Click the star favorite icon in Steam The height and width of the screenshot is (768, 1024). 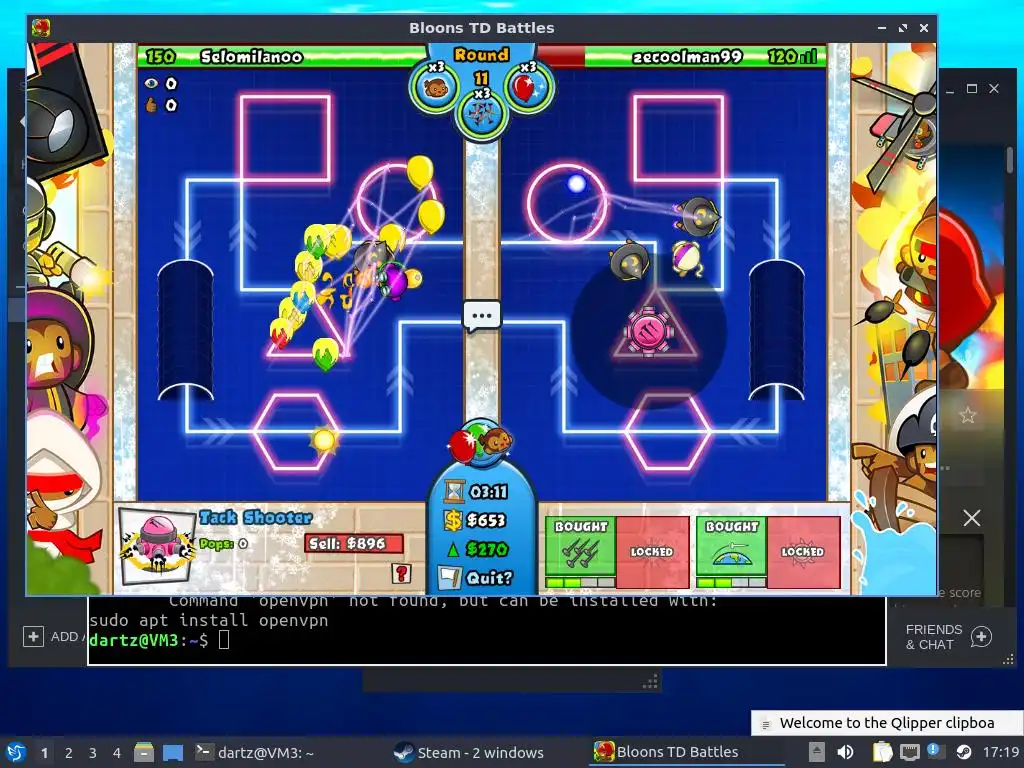967,415
